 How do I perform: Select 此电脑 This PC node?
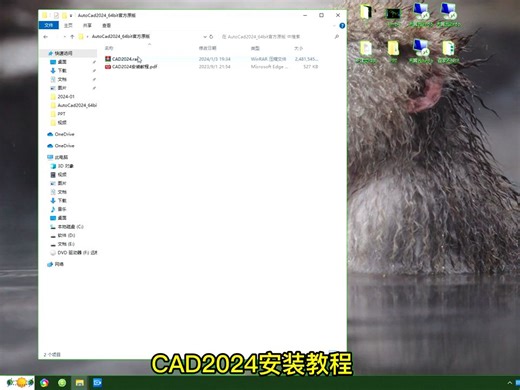point(61,157)
